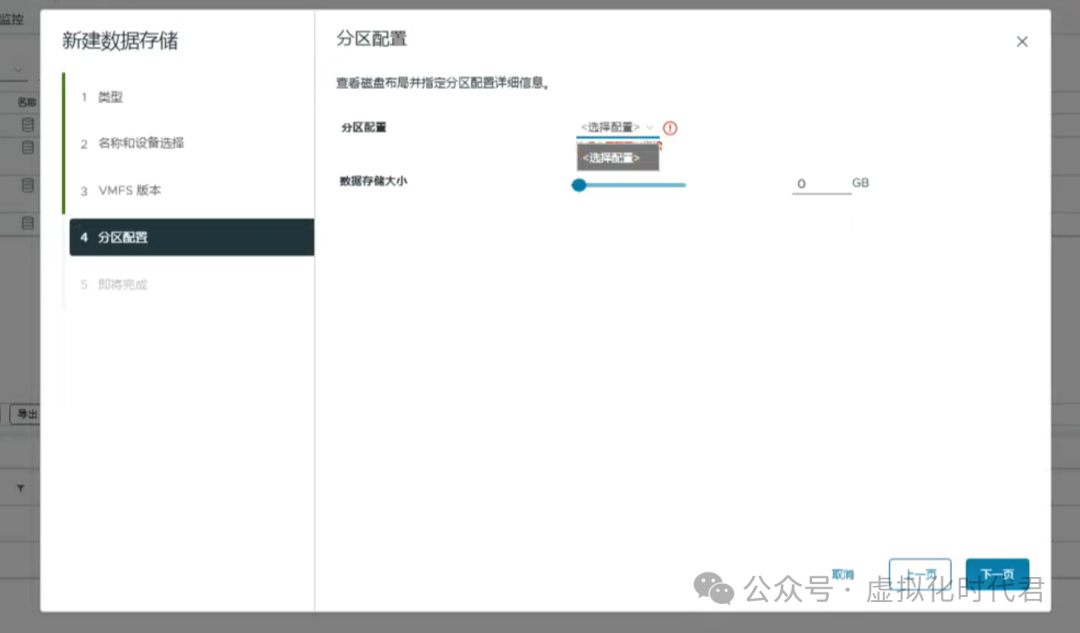Click the filter icon in the left panel

20,487
